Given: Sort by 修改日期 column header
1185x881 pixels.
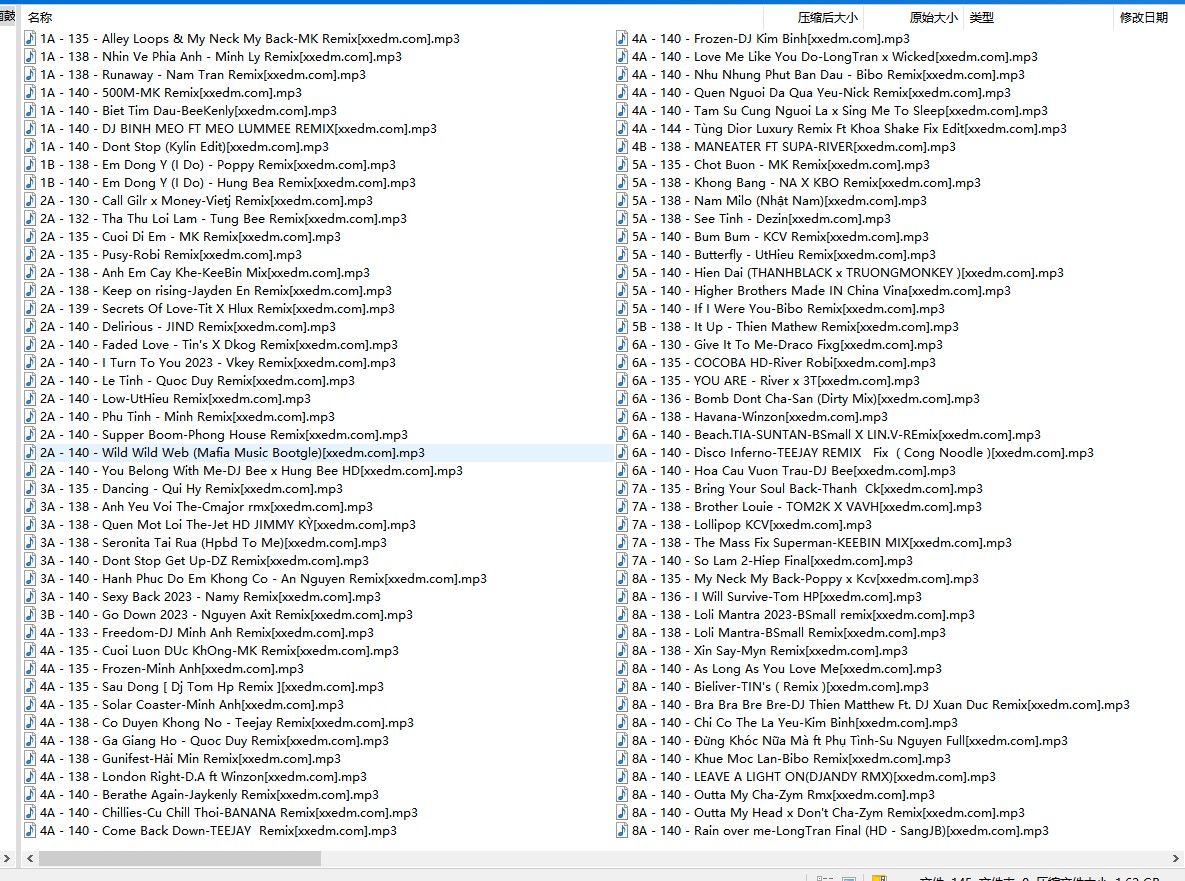Looking at the screenshot, I should (1143, 17).
